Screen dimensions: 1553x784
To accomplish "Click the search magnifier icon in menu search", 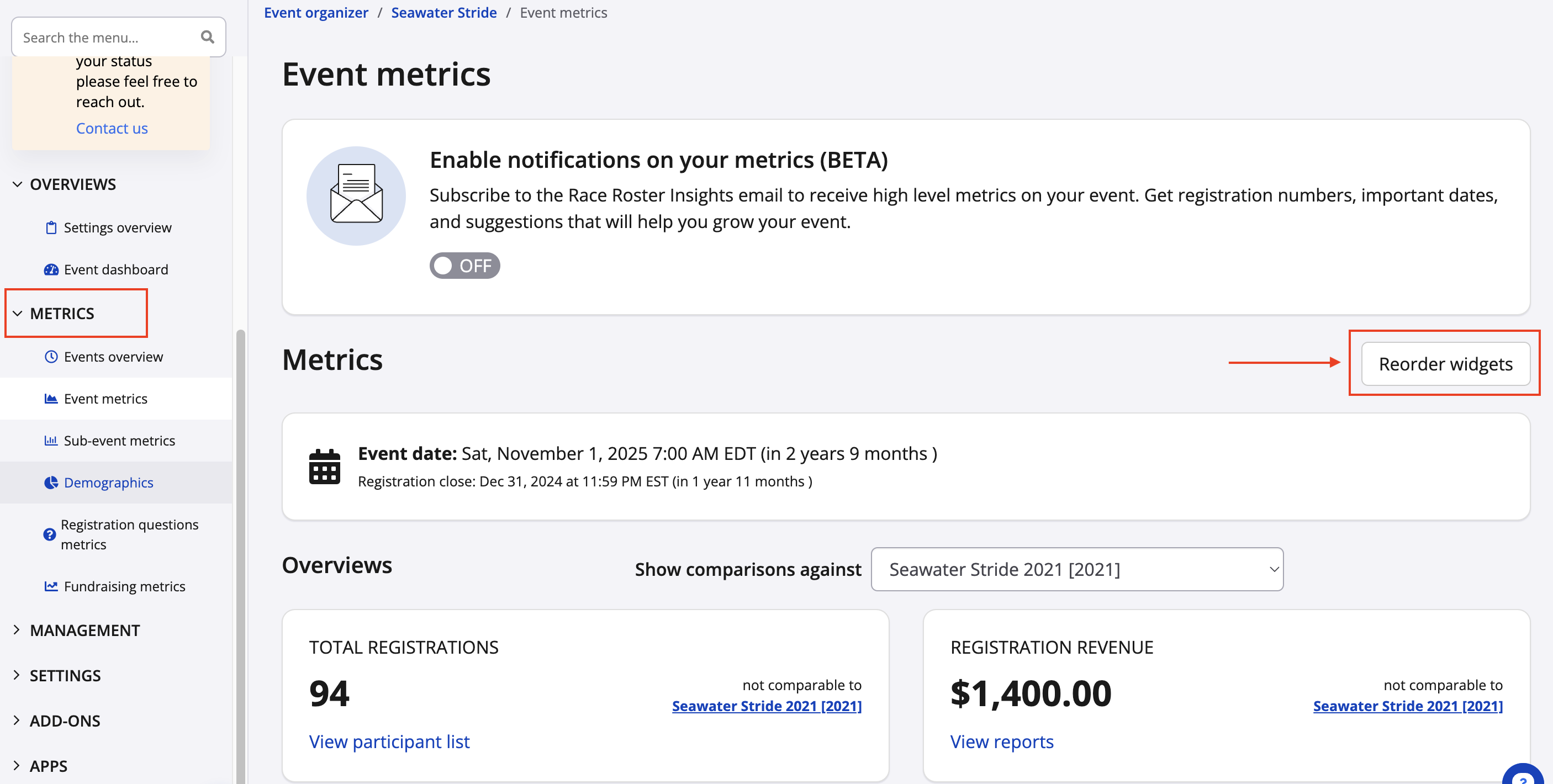I will coord(208,38).
